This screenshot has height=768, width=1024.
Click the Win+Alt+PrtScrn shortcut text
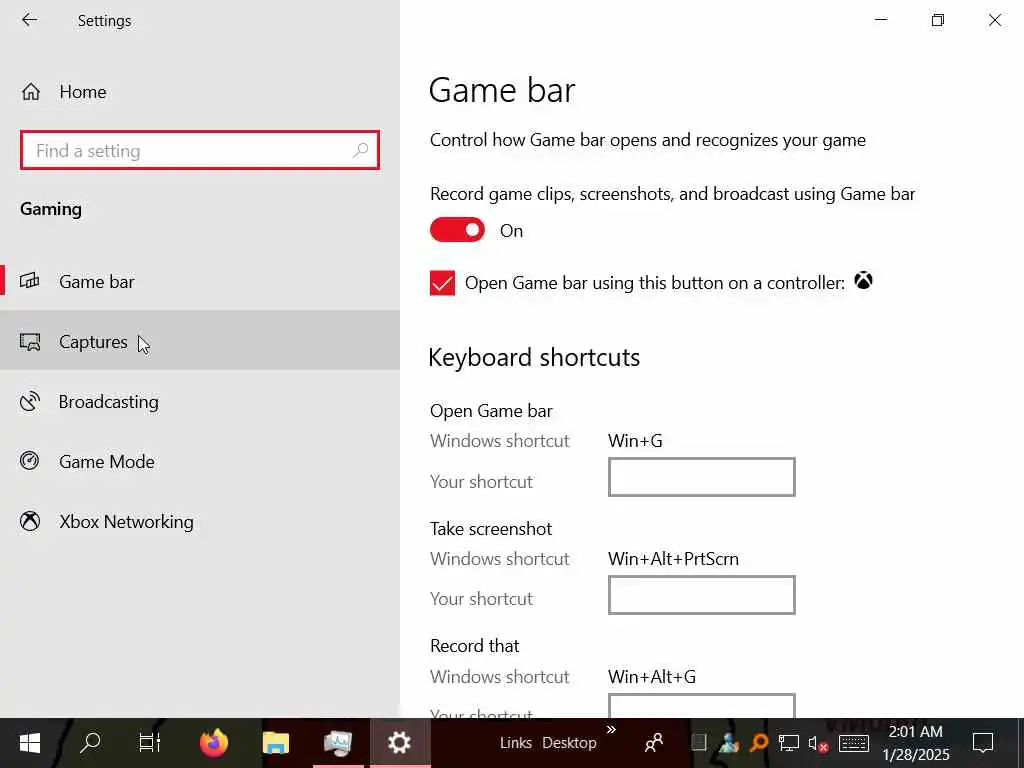(673, 559)
